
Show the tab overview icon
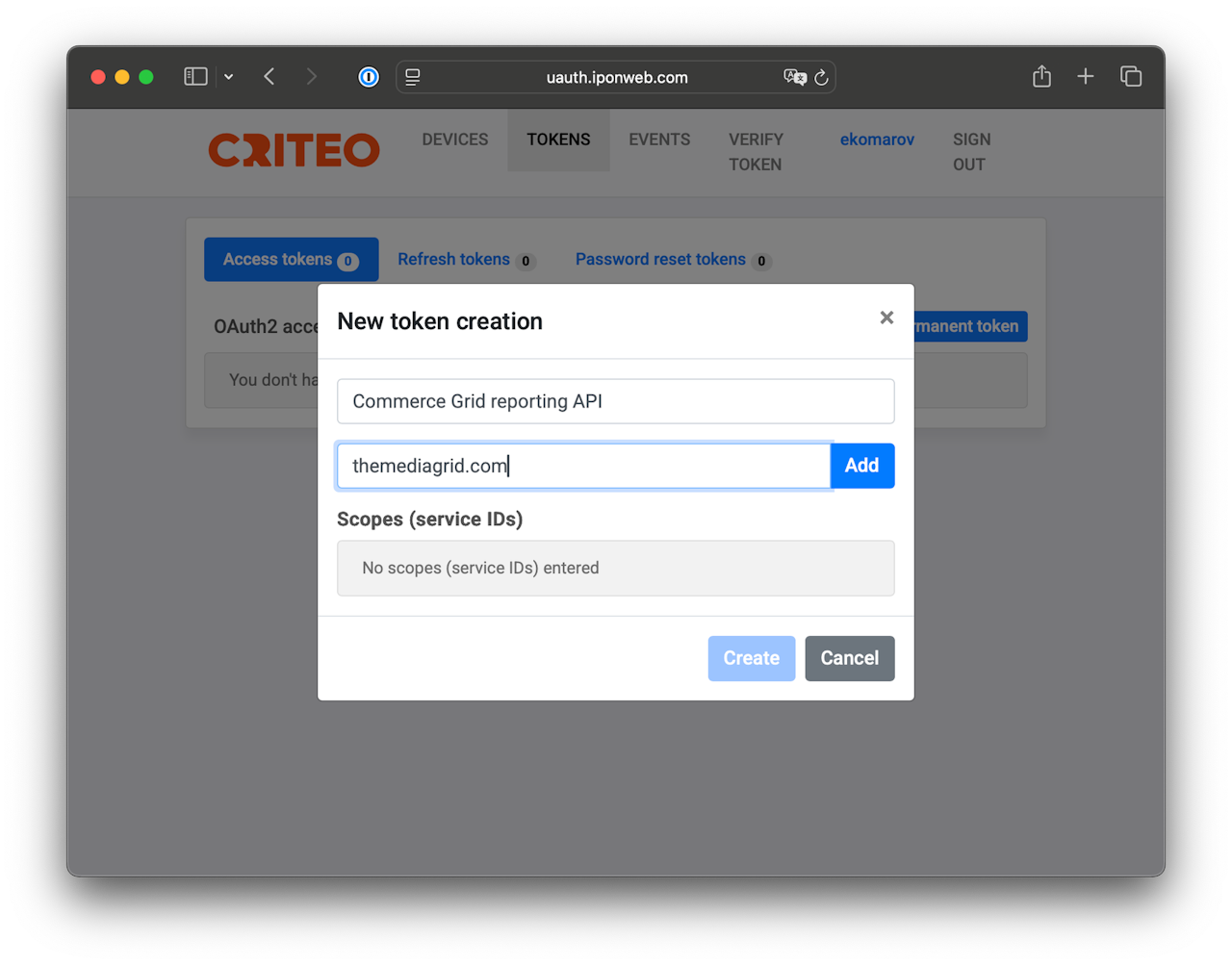tap(1131, 76)
